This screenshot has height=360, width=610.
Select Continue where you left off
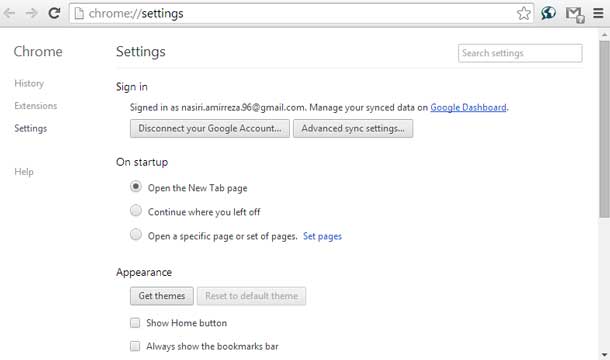[x=136, y=211]
